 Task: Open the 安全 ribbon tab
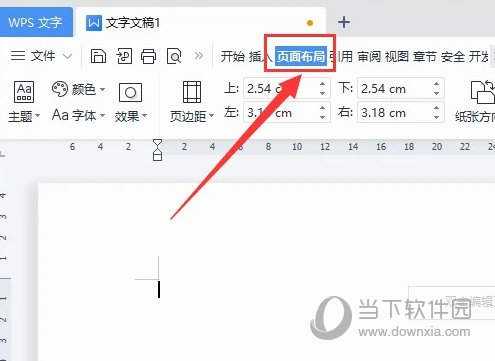click(x=453, y=56)
